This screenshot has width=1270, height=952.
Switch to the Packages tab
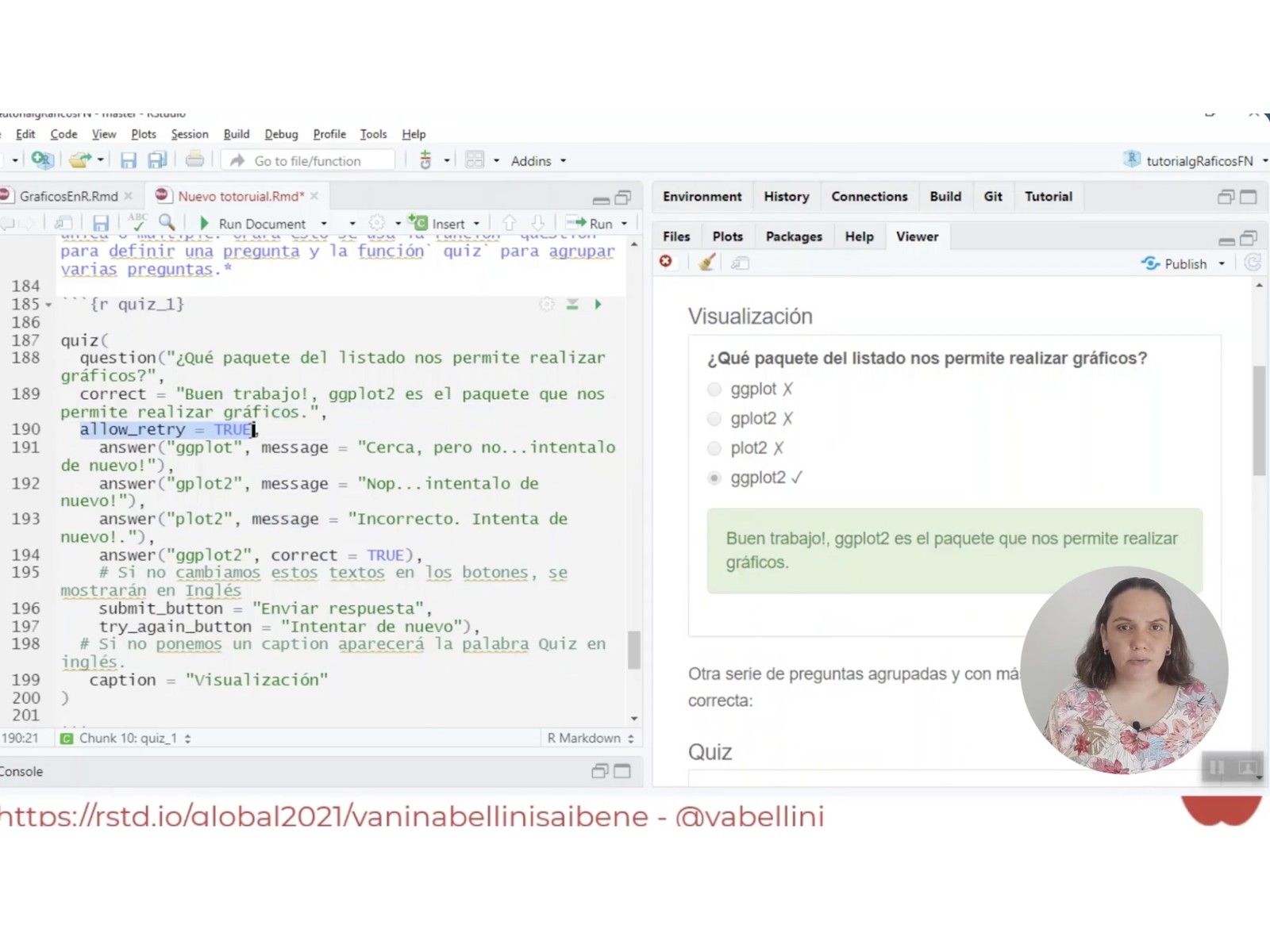(794, 236)
